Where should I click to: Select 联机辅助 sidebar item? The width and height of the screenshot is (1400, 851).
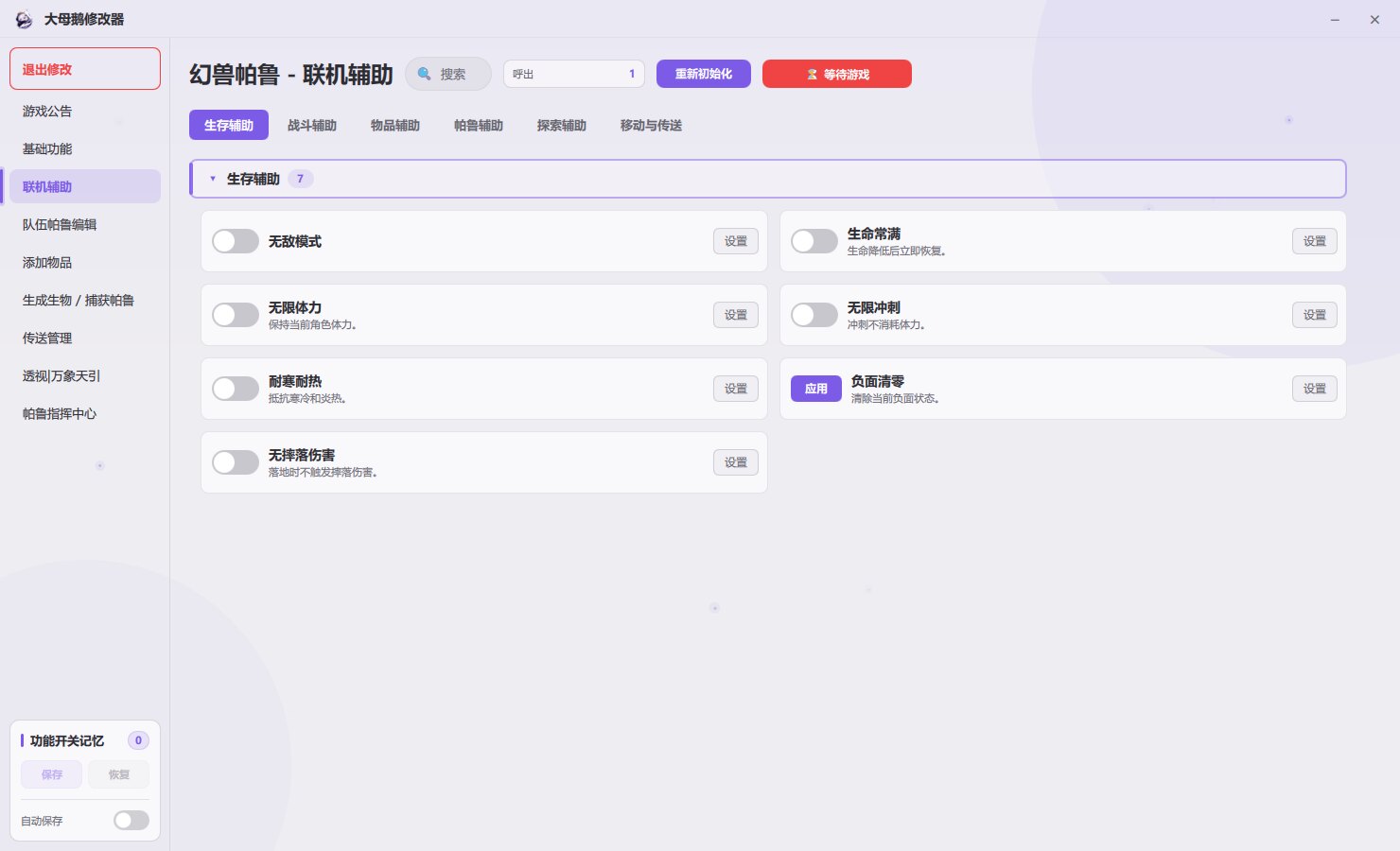pyautogui.click(x=85, y=186)
